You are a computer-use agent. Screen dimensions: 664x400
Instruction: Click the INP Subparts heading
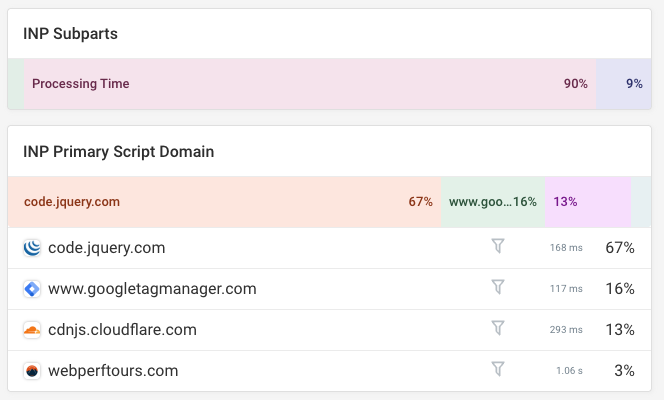click(70, 34)
